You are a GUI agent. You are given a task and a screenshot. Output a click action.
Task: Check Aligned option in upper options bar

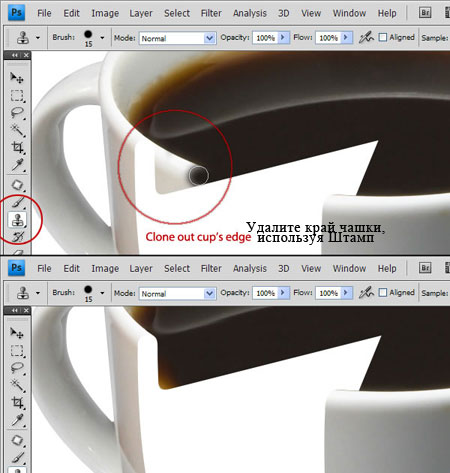383,37
